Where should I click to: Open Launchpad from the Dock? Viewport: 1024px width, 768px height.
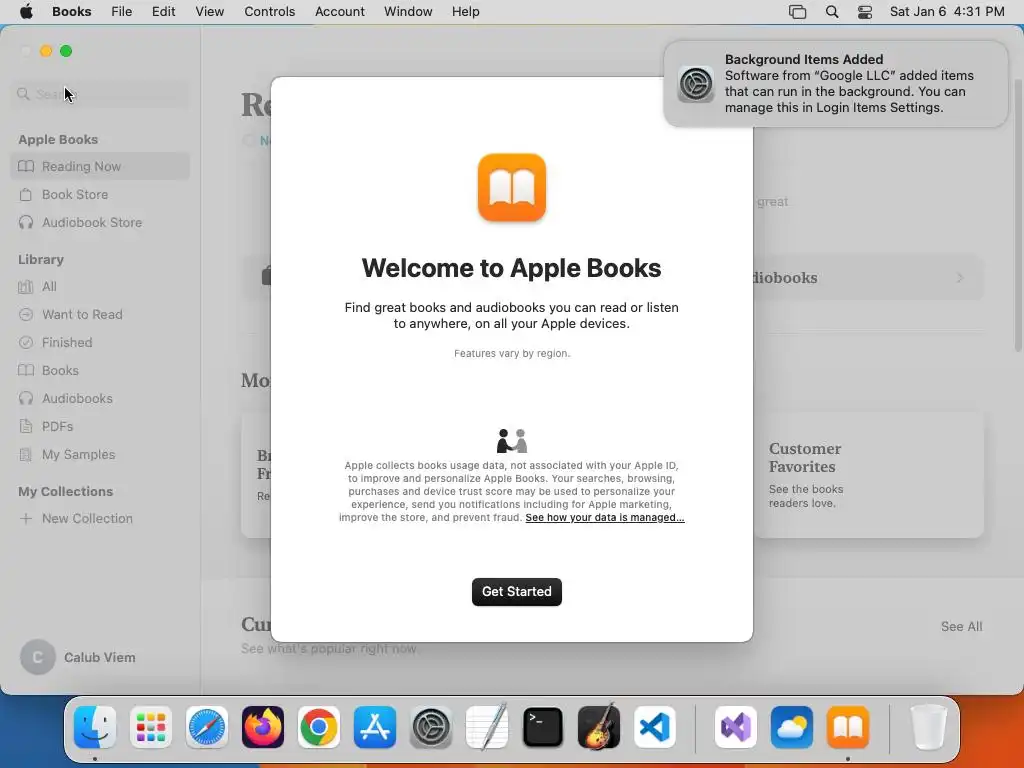coord(151,728)
